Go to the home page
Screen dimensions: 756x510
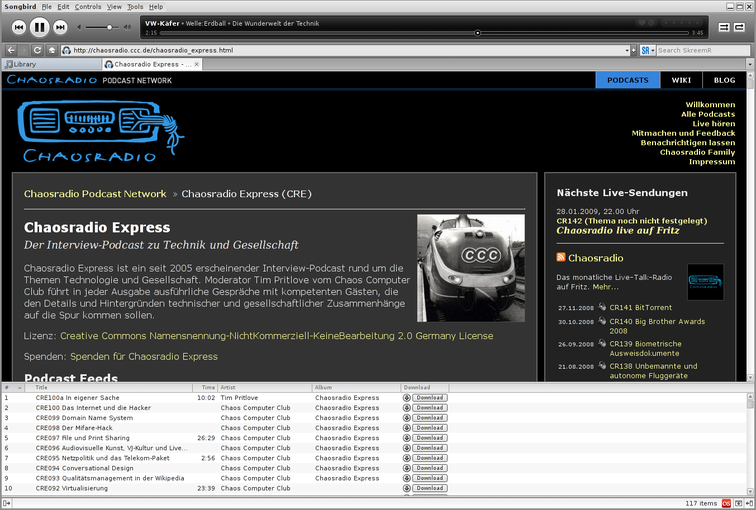(52, 50)
